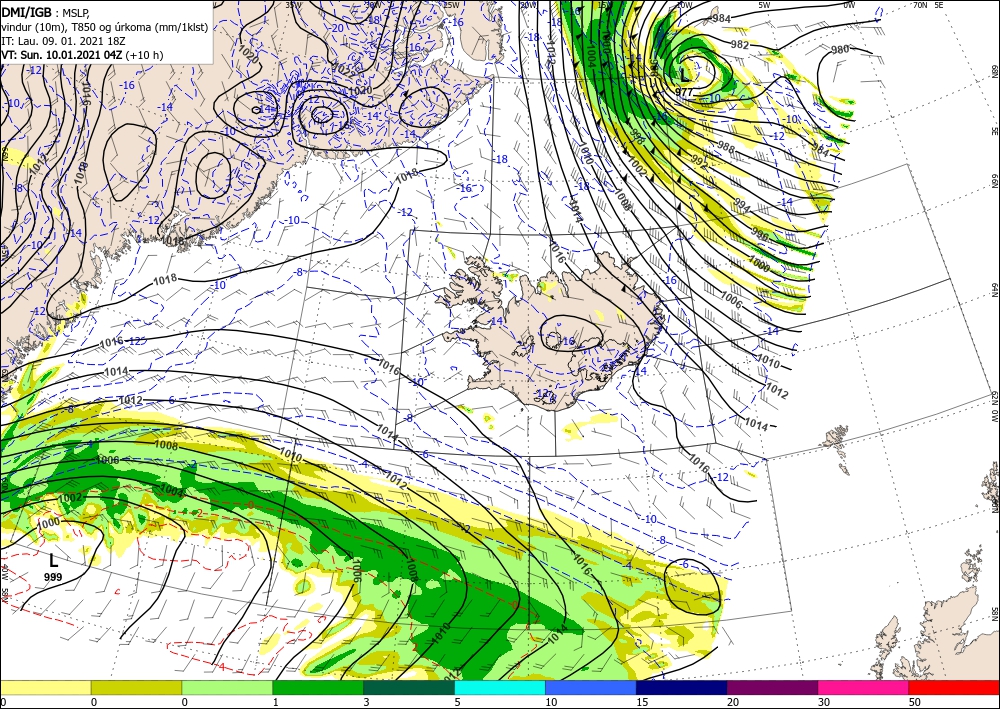Click the legend value '15'
This screenshot has width=1000, height=709.
point(642,702)
